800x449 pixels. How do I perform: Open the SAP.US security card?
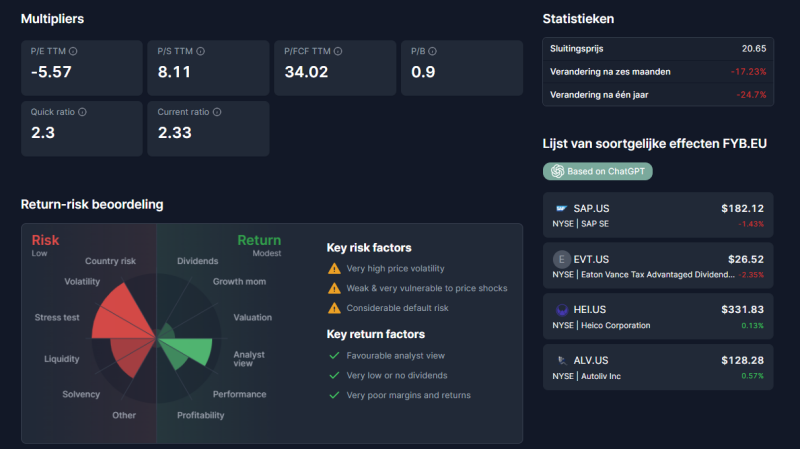click(x=658, y=215)
